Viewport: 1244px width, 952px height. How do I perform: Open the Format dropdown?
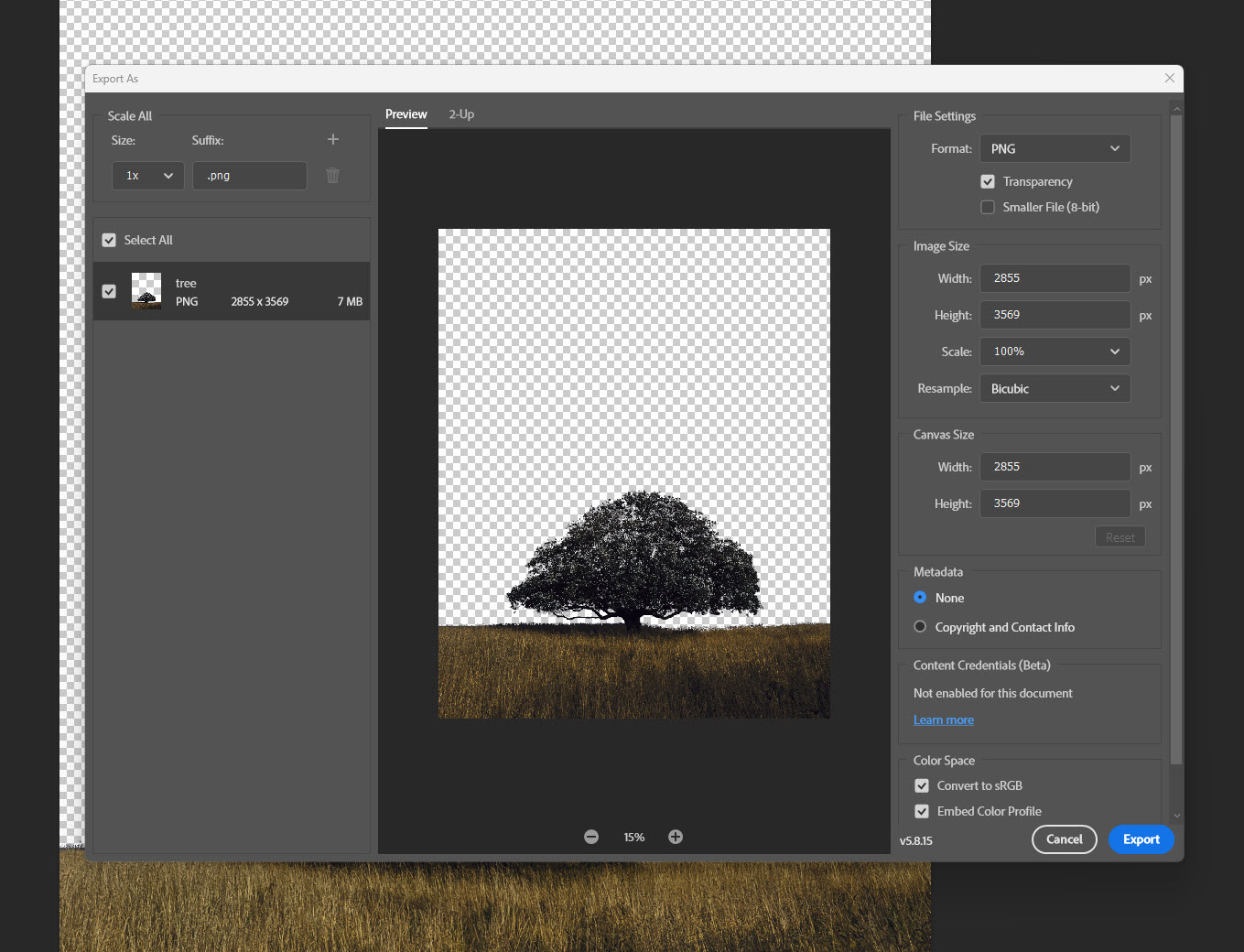(1055, 148)
